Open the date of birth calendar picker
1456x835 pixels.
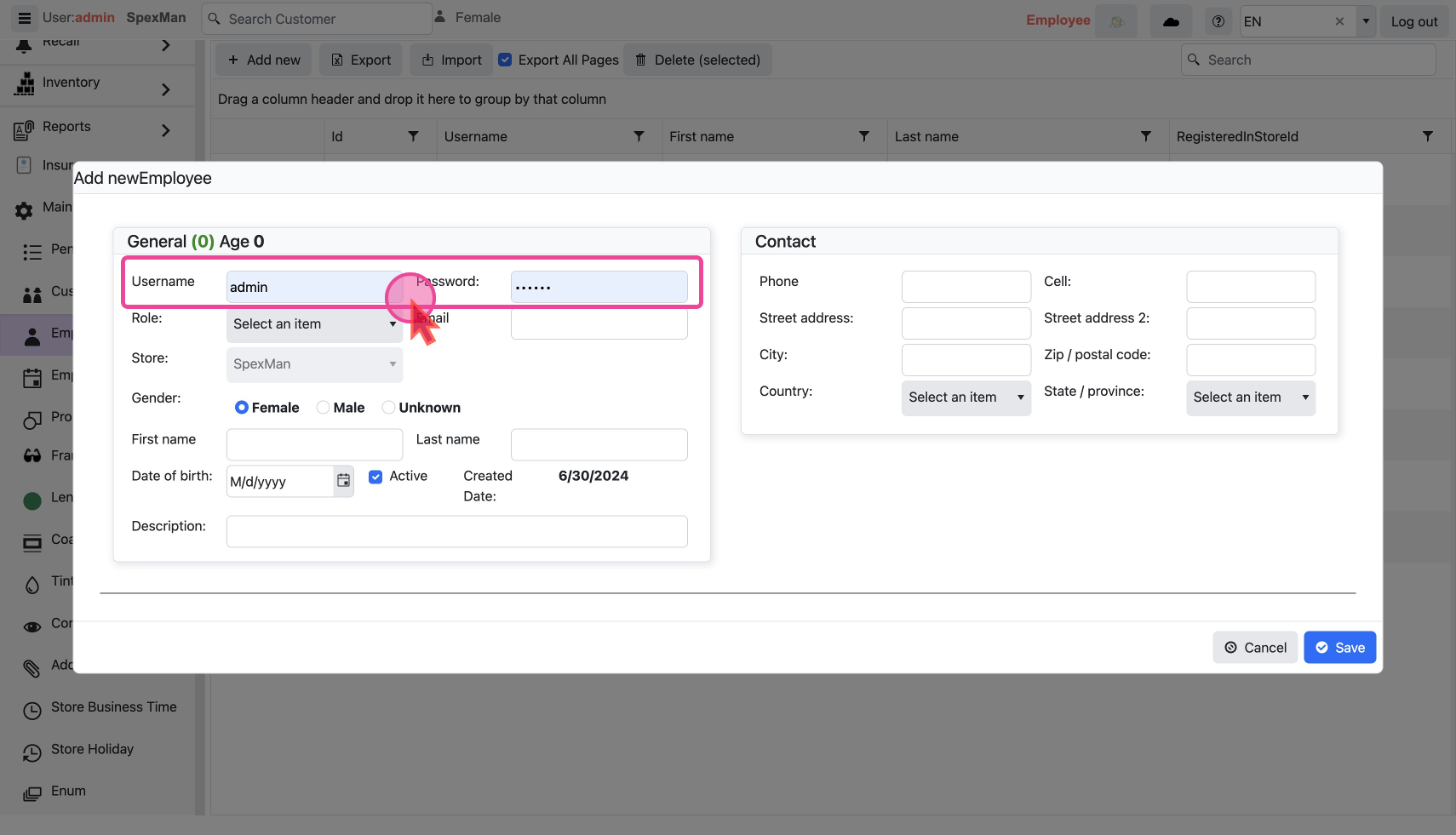(x=343, y=481)
